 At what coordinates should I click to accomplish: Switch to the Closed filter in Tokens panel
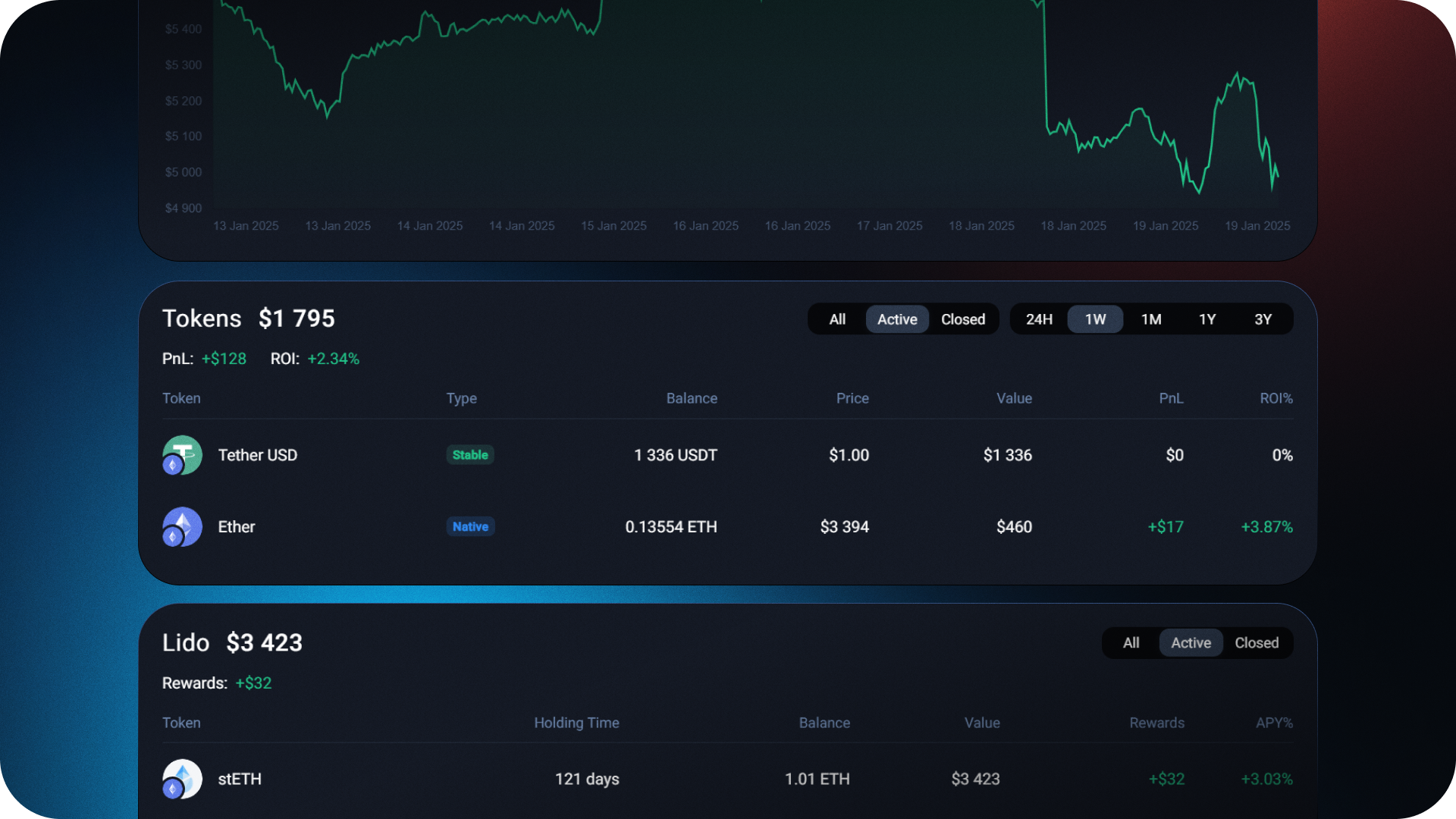[x=962, y=318]
